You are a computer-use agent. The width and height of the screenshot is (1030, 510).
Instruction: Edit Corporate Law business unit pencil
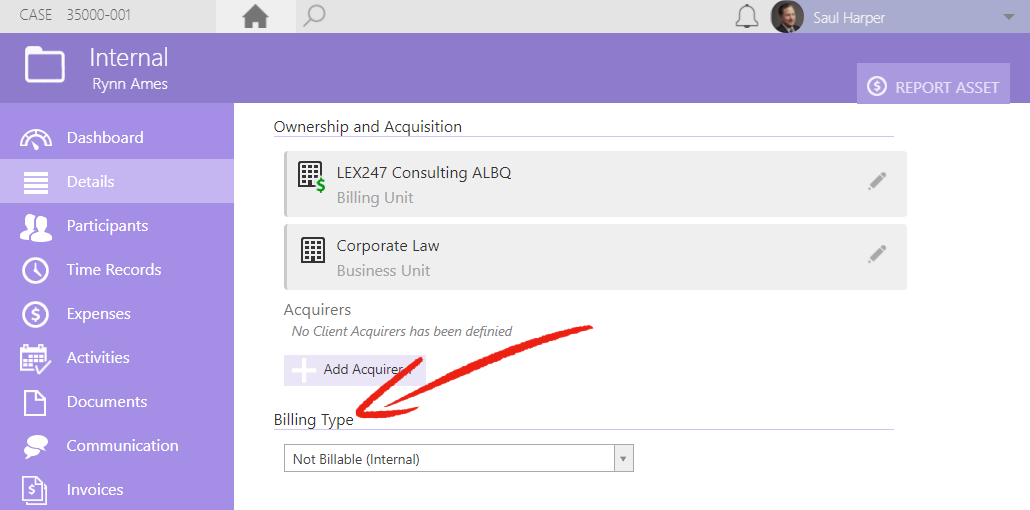click(x=877, y=254)
